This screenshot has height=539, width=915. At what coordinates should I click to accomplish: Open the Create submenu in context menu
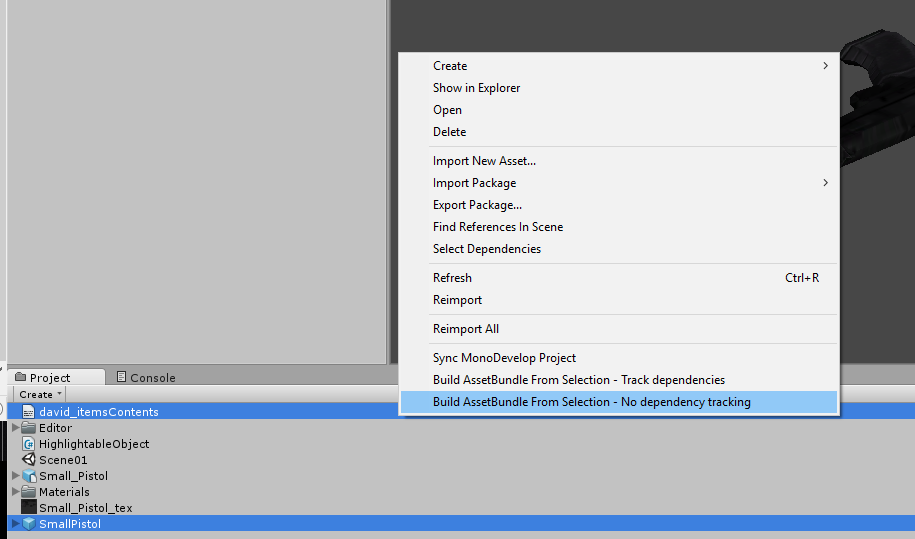click(619, 66)
